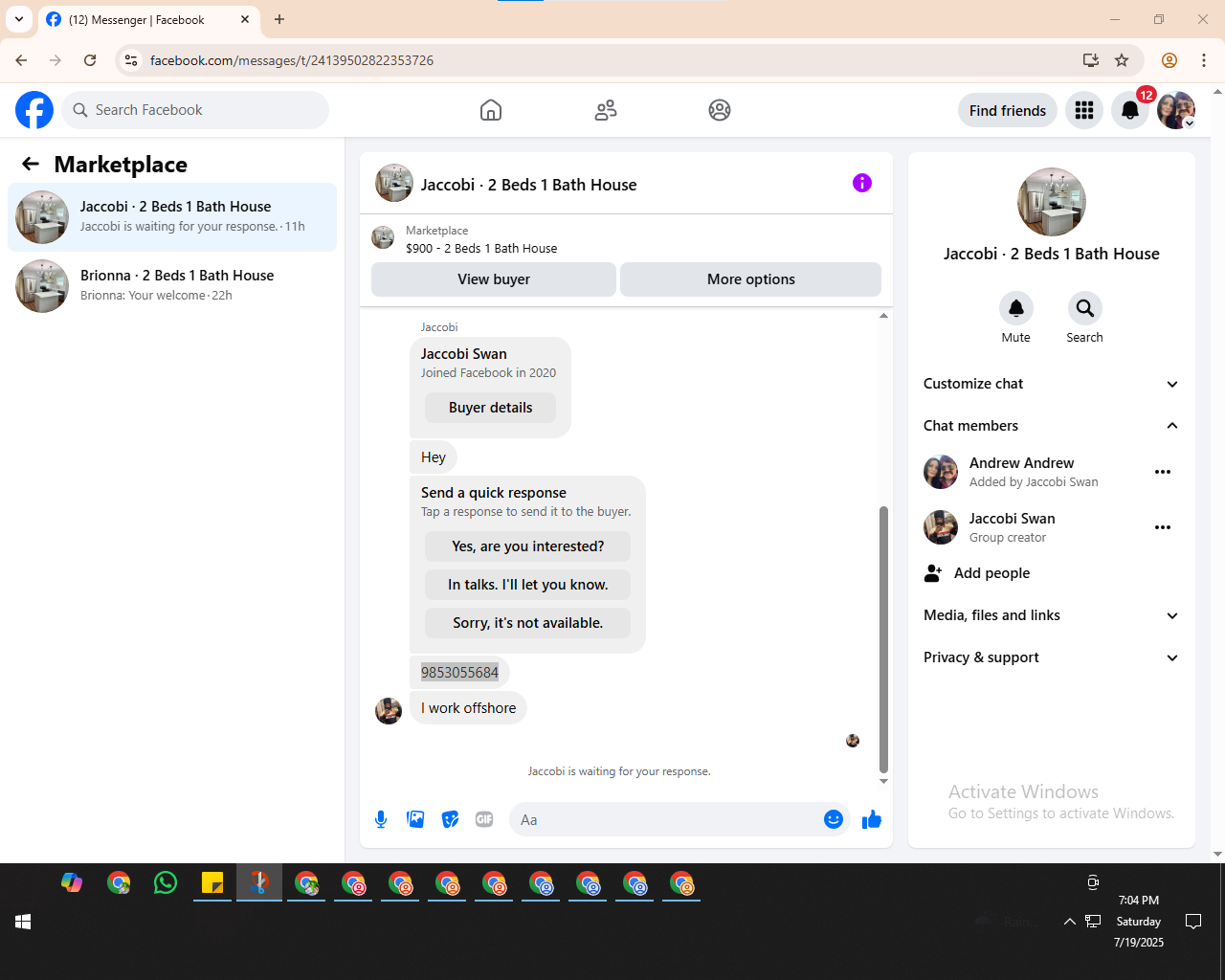Open the Friends icon in top navigation

point(606,110)
